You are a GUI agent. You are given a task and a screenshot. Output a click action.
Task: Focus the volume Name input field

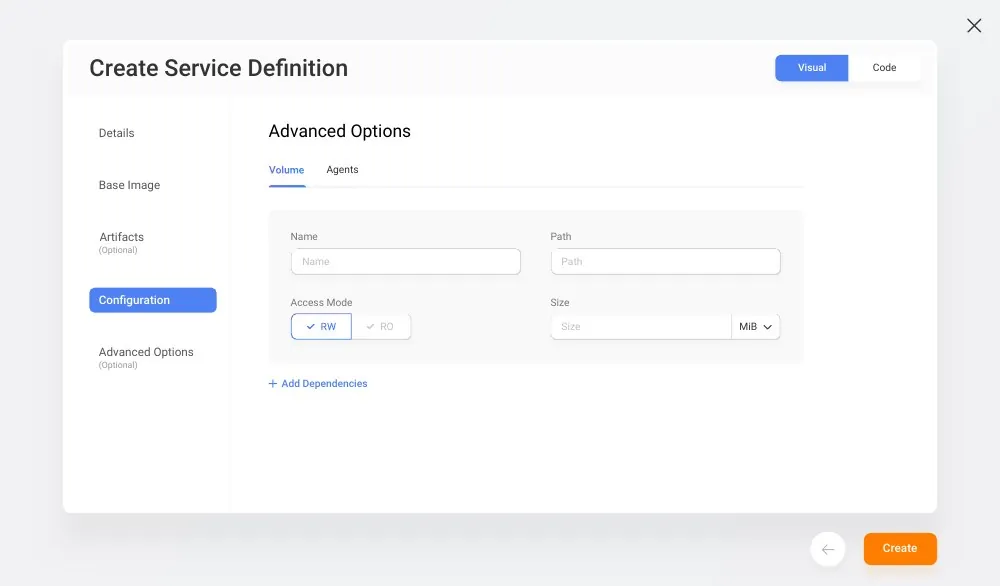pos(406,261)
